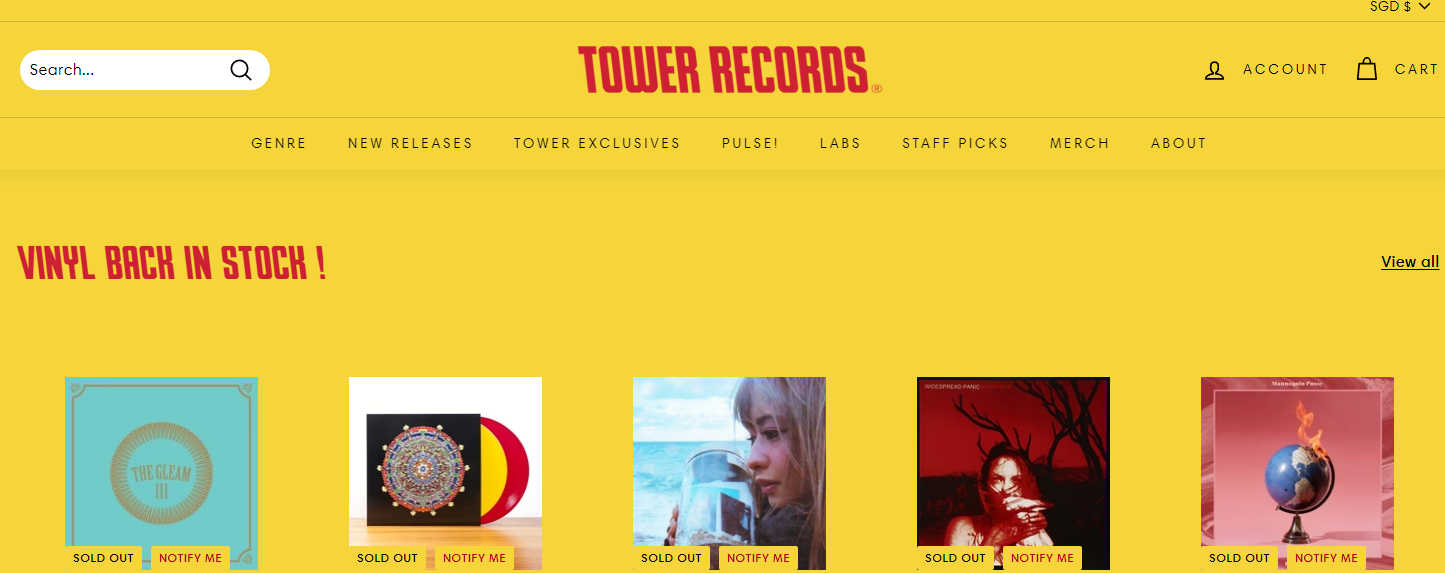Screen dimensions: 1445x573
Task: Expand the SGD $ currency dropdown
Action: point(1400,6)
